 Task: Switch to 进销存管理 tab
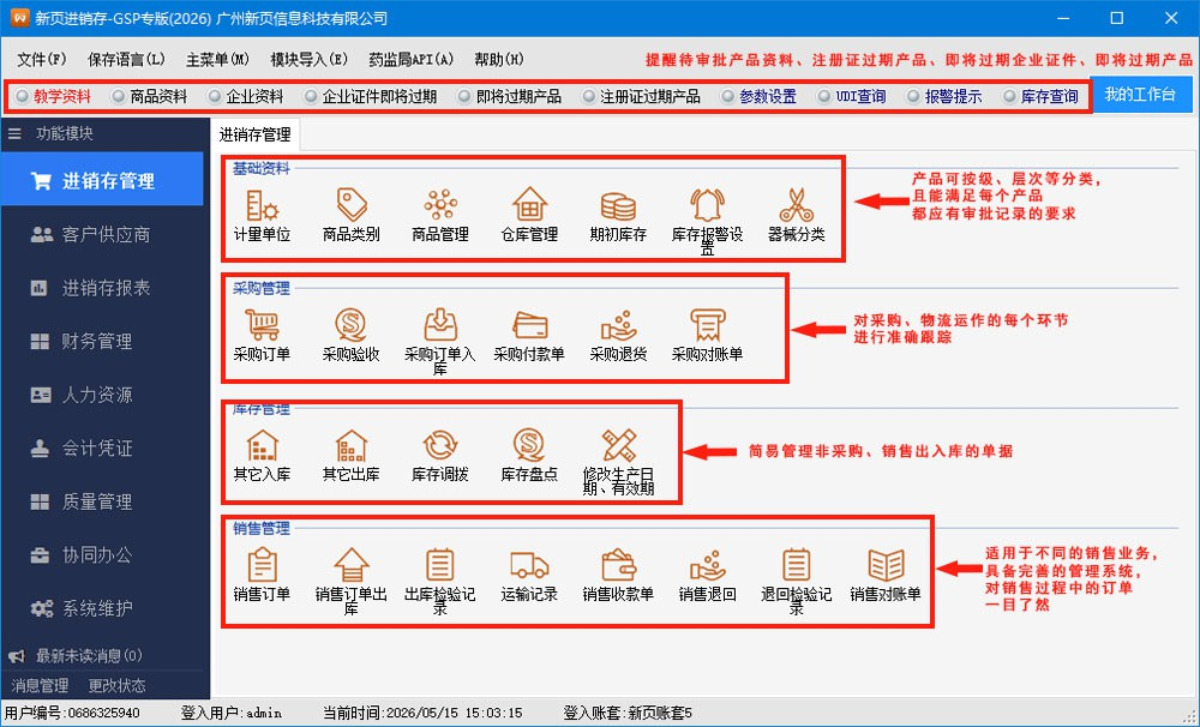(255, 134)
